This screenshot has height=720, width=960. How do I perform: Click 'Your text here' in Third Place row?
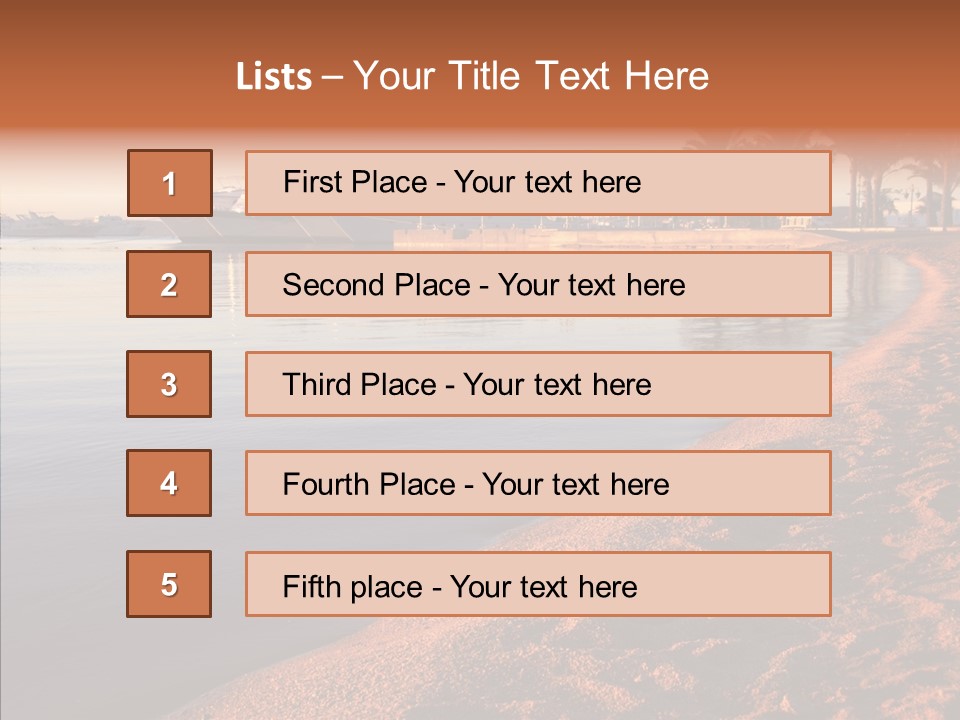(557, 385)
